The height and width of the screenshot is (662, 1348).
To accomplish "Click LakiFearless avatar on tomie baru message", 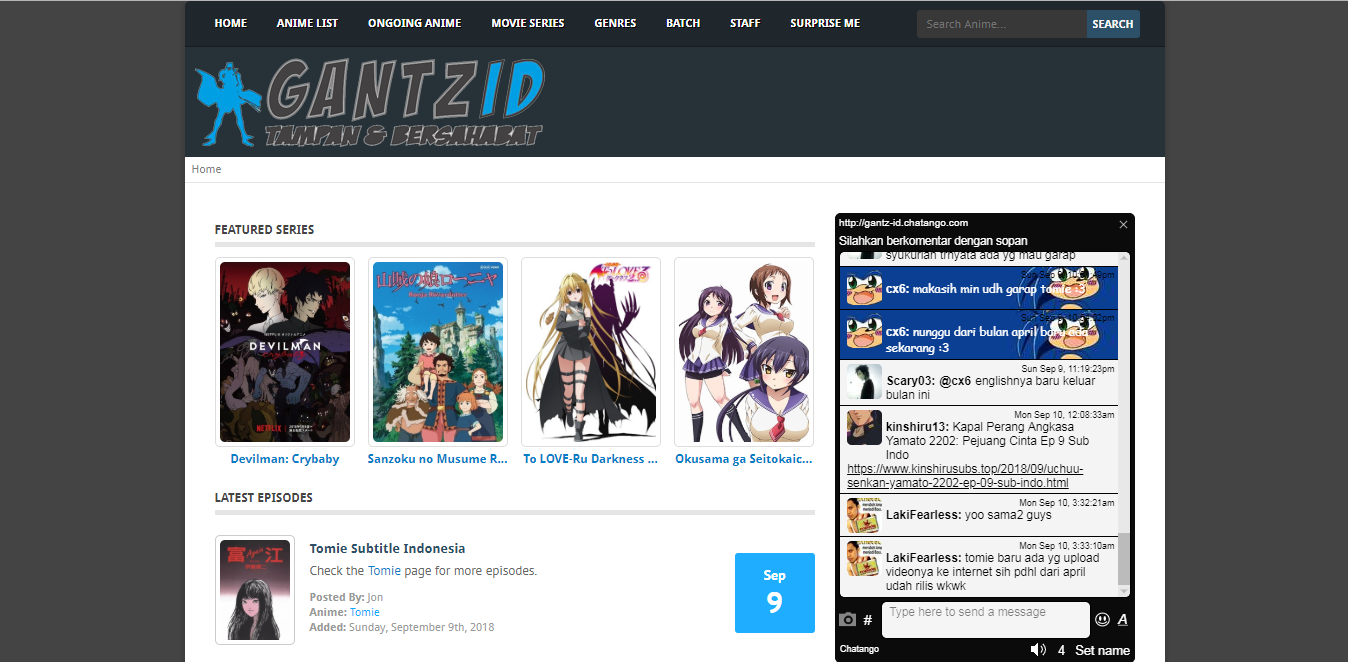I will click(864, 558).
